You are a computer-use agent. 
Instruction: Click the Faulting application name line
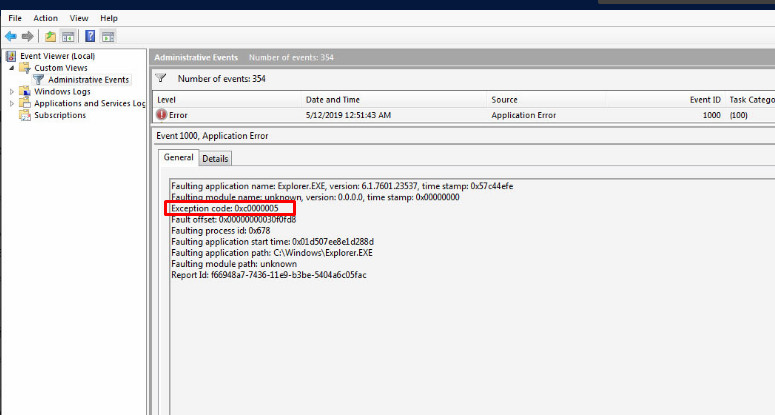pyautogui.click(x=342, y=186)
